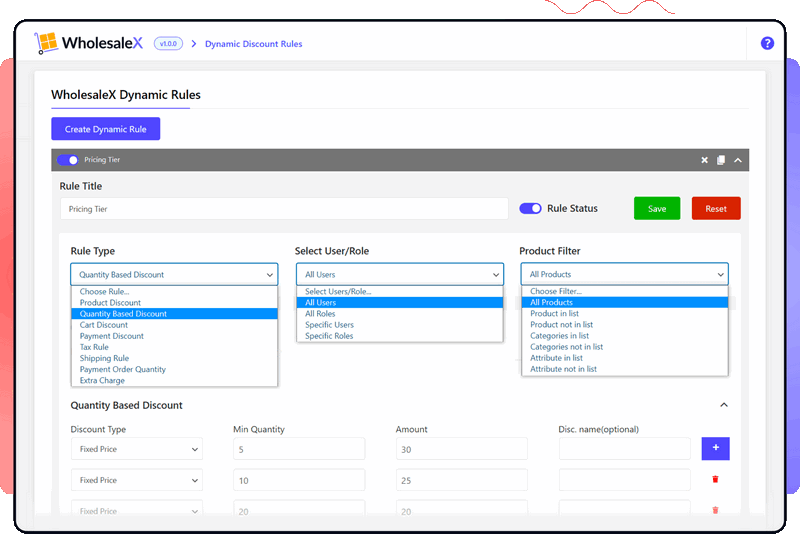Select Payment Discount rule type
This screenshot has width=800, height=534.
(174, 336)
